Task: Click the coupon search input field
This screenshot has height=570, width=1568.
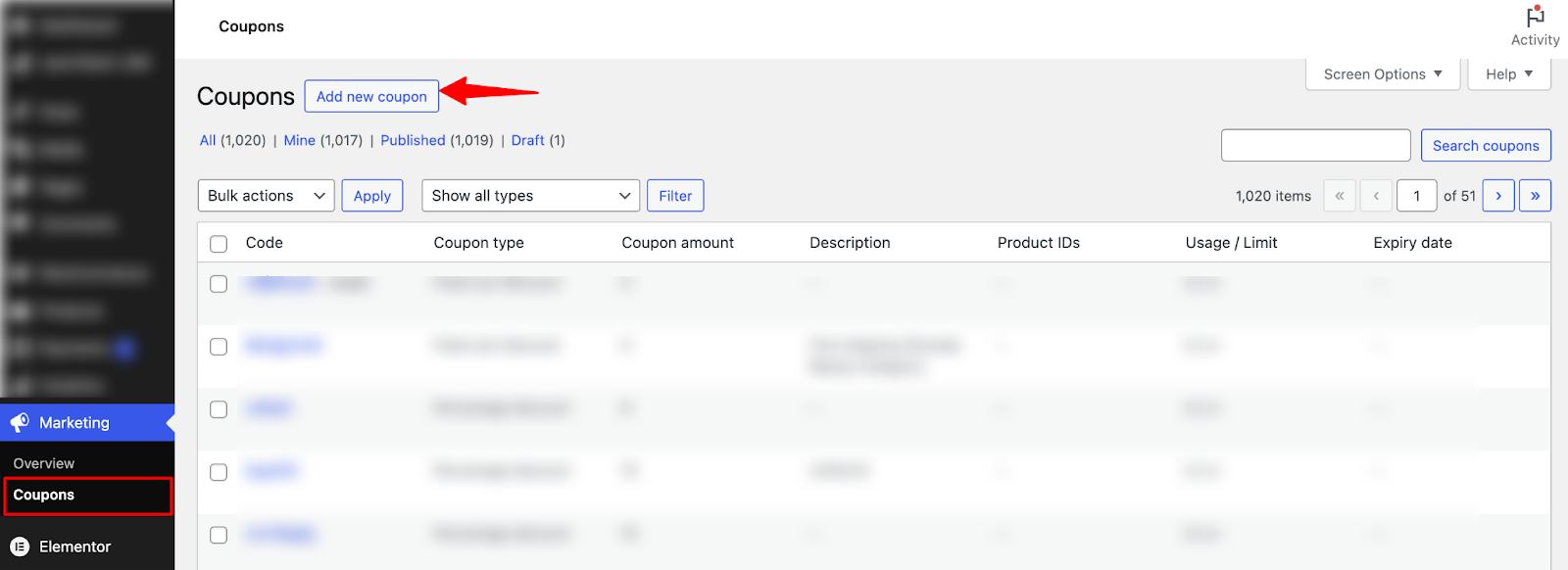Action: [x=1315, y=146]
